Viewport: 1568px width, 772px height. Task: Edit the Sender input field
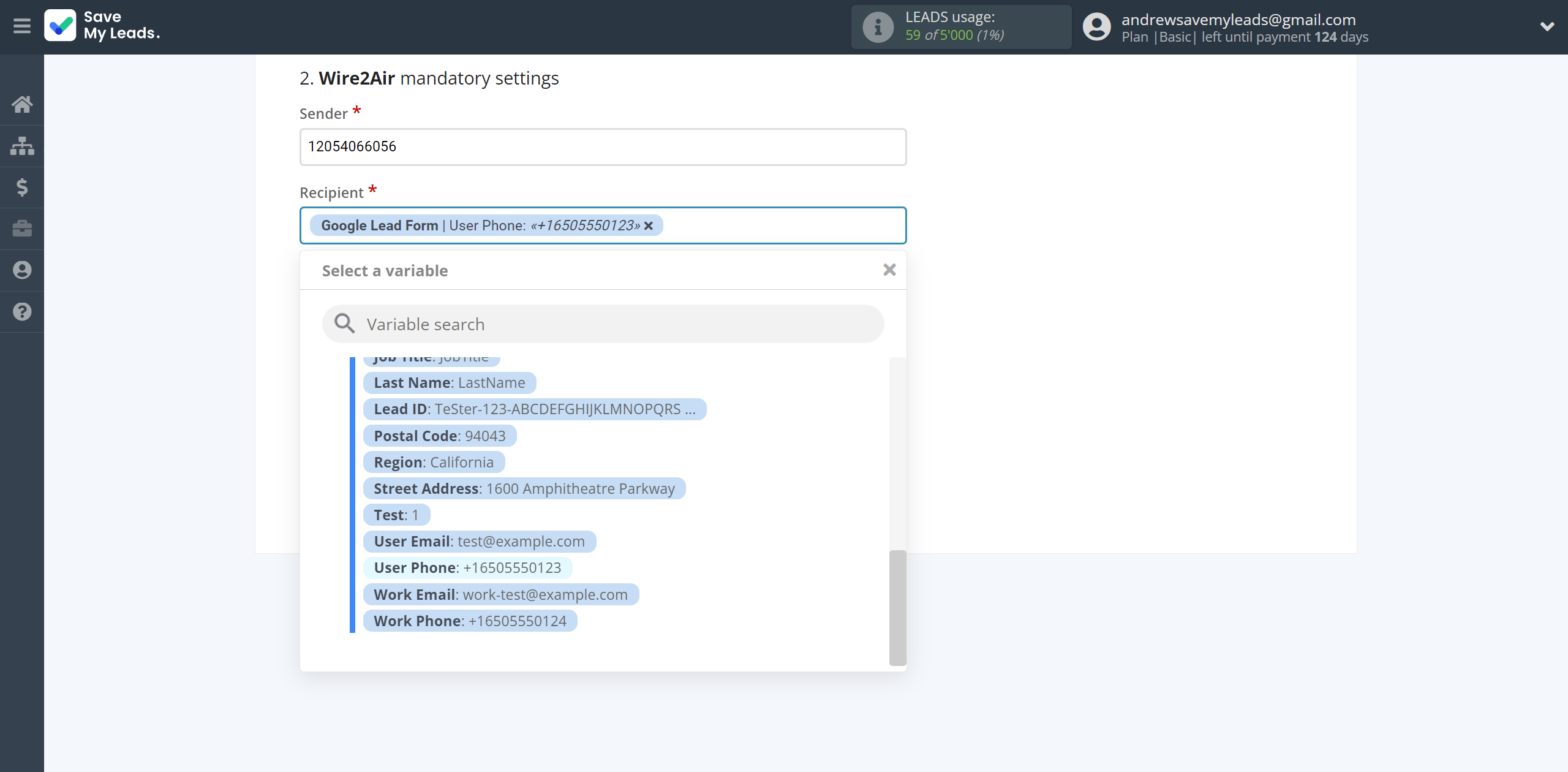point(603,147)
